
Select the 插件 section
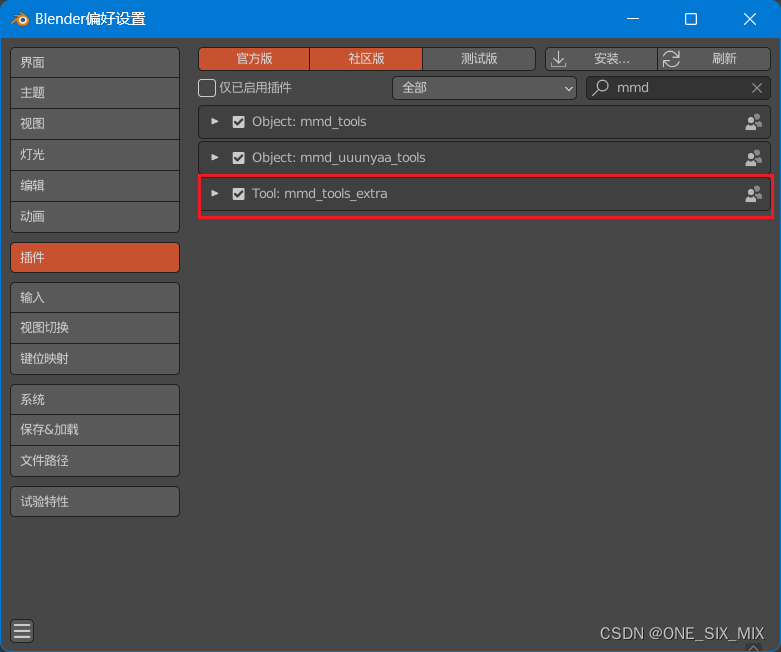(x=95, y=258)
